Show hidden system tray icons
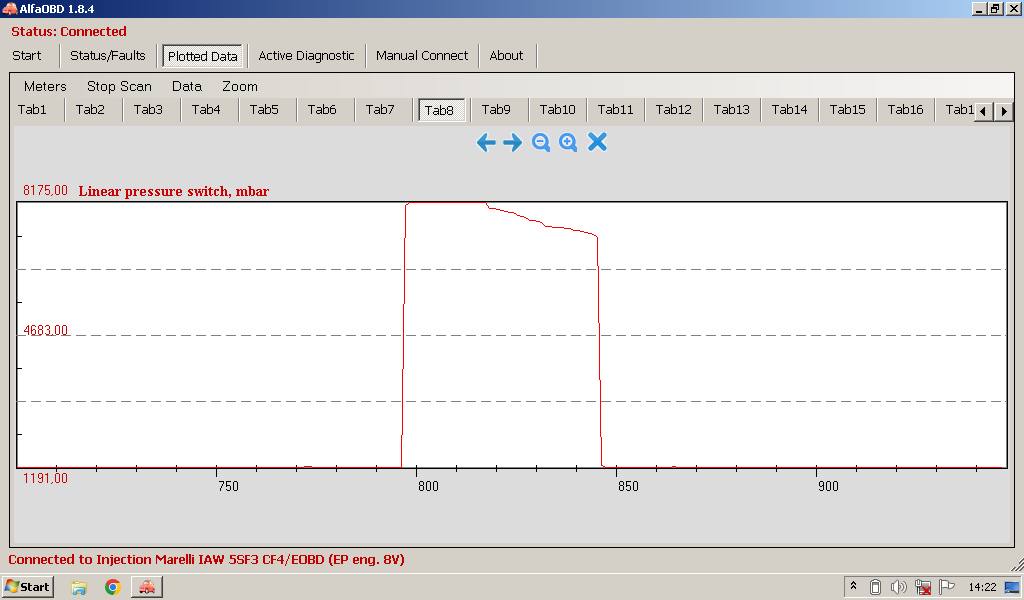Image resolution: width=1024 pixels, height=600 pixels. tap(854, 587)
